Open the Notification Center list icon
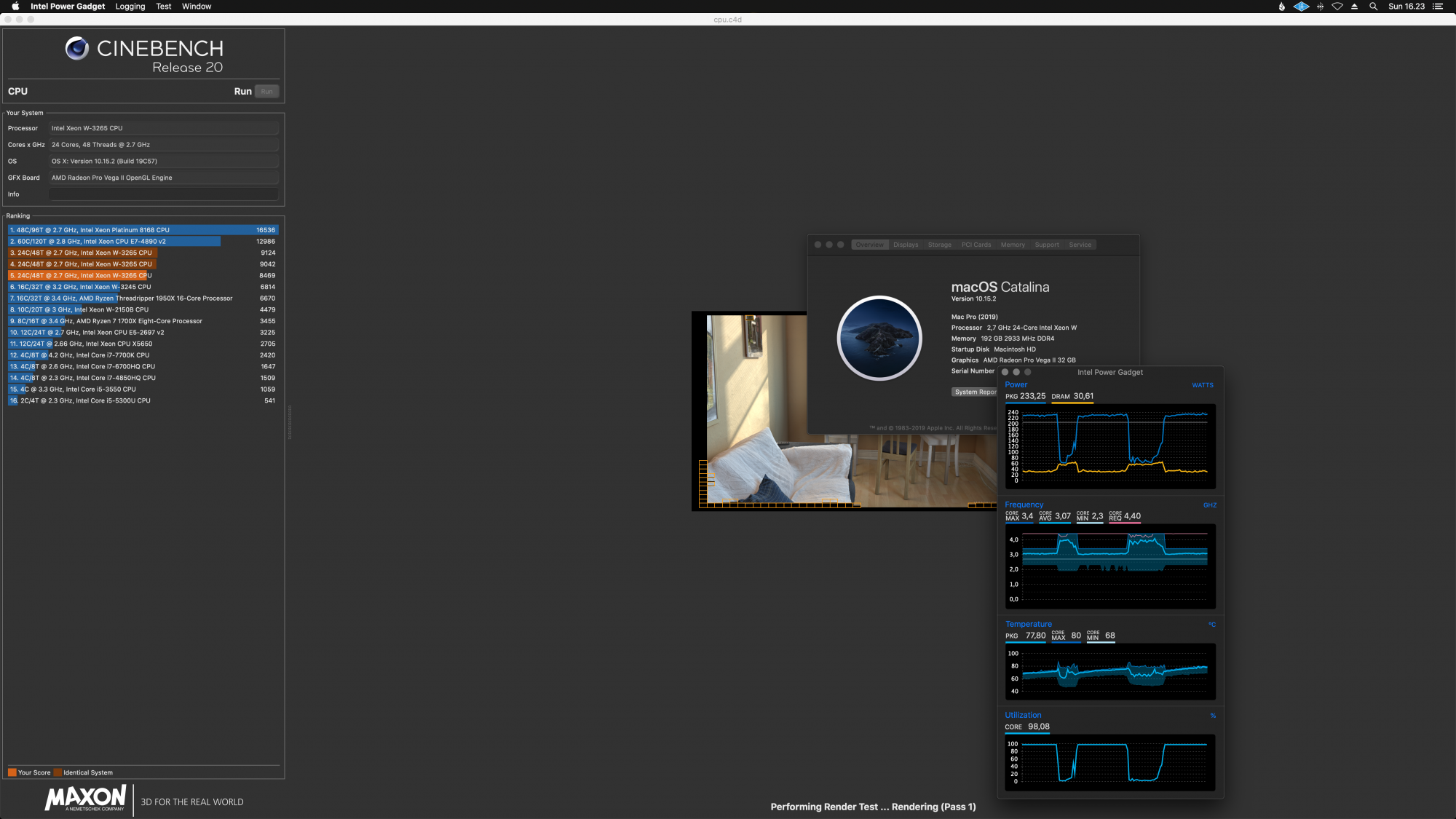This screenshot has height=819, width=1456. 1437,6
